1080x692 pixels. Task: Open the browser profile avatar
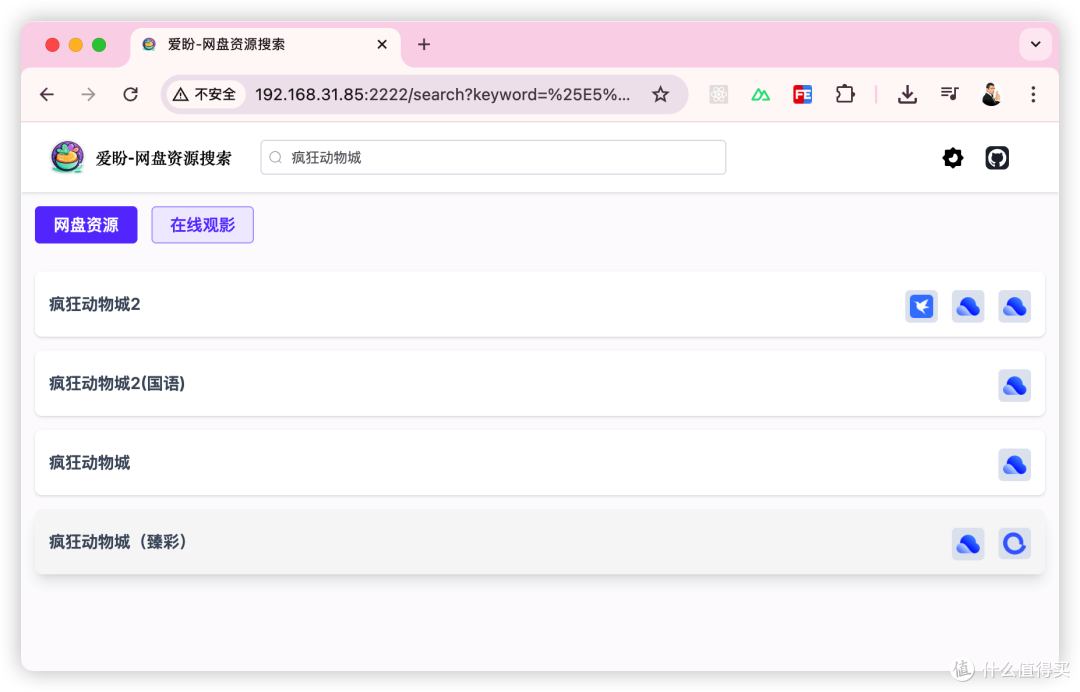point(991,94)
